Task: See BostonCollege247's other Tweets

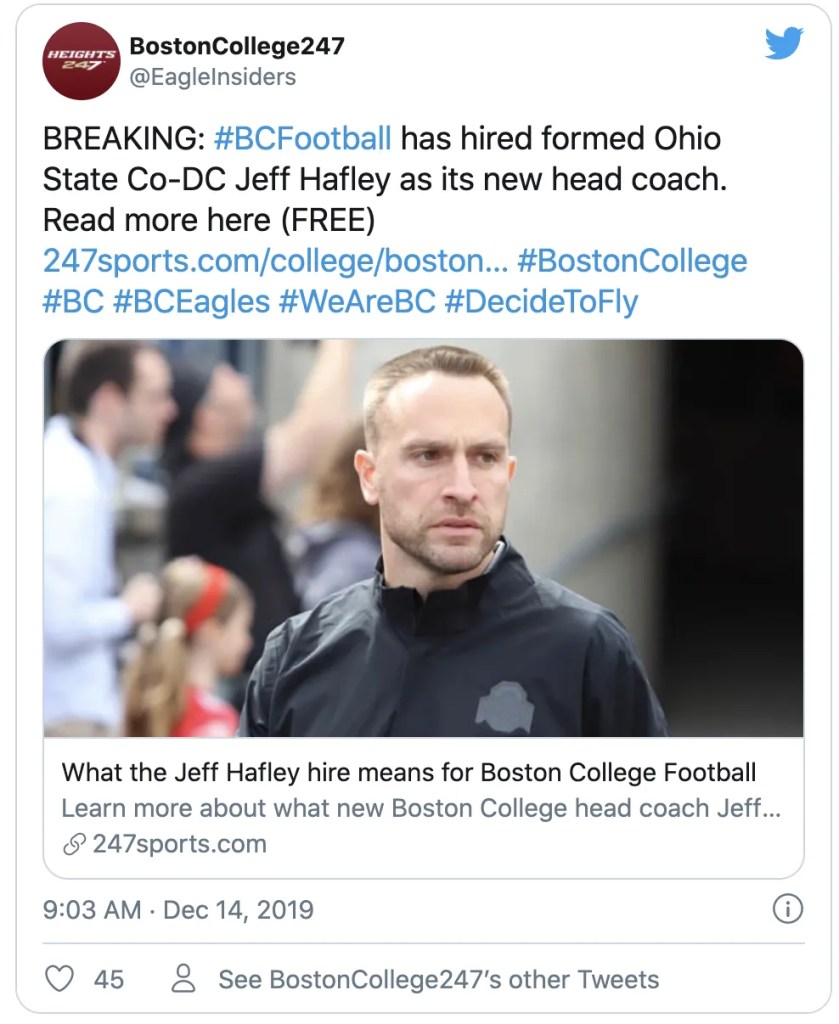Action: 438,979
